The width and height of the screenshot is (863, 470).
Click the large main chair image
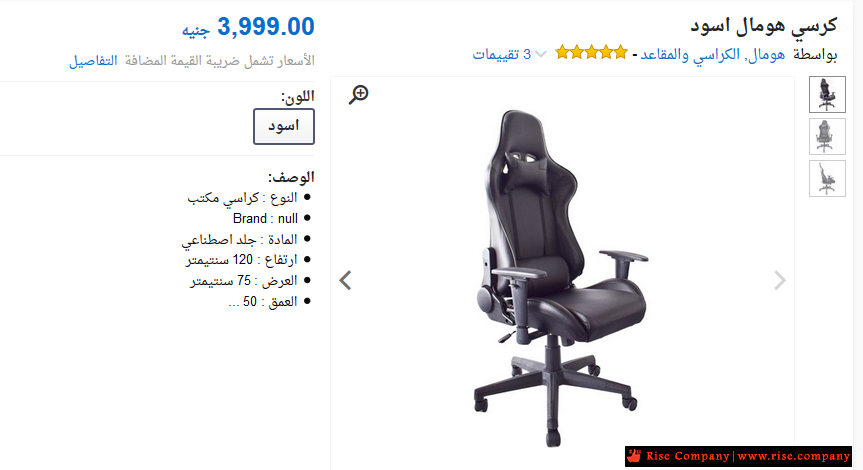point(561,275)
